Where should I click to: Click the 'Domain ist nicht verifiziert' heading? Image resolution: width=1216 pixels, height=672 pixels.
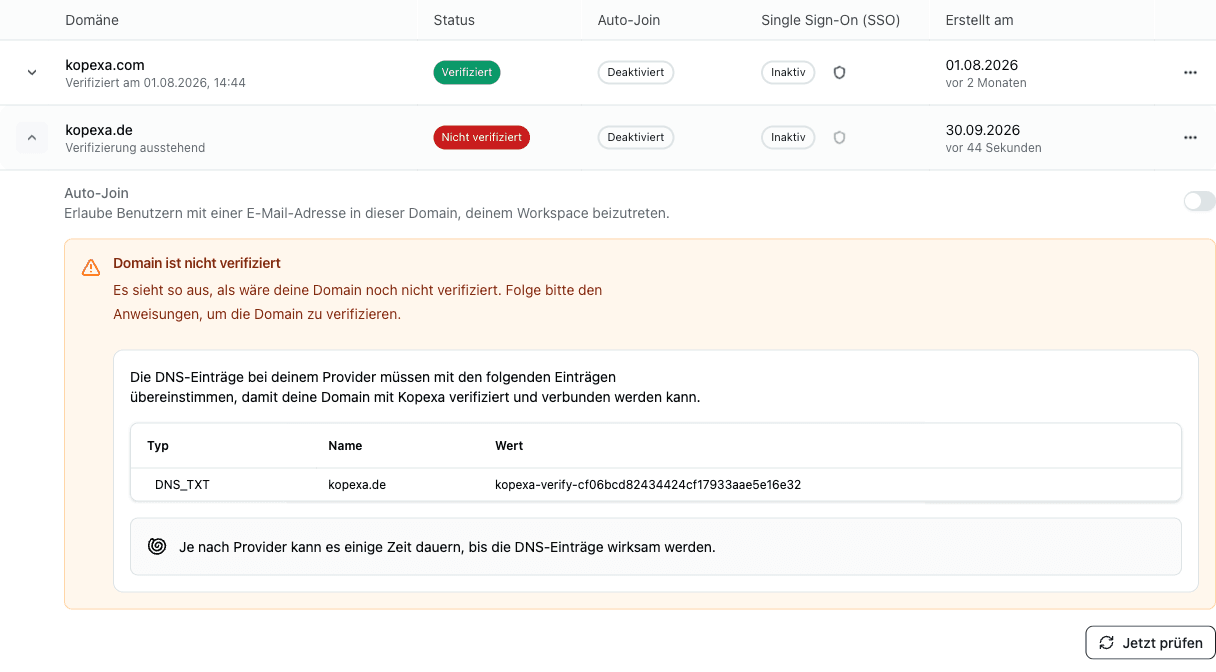coord(197,263)
